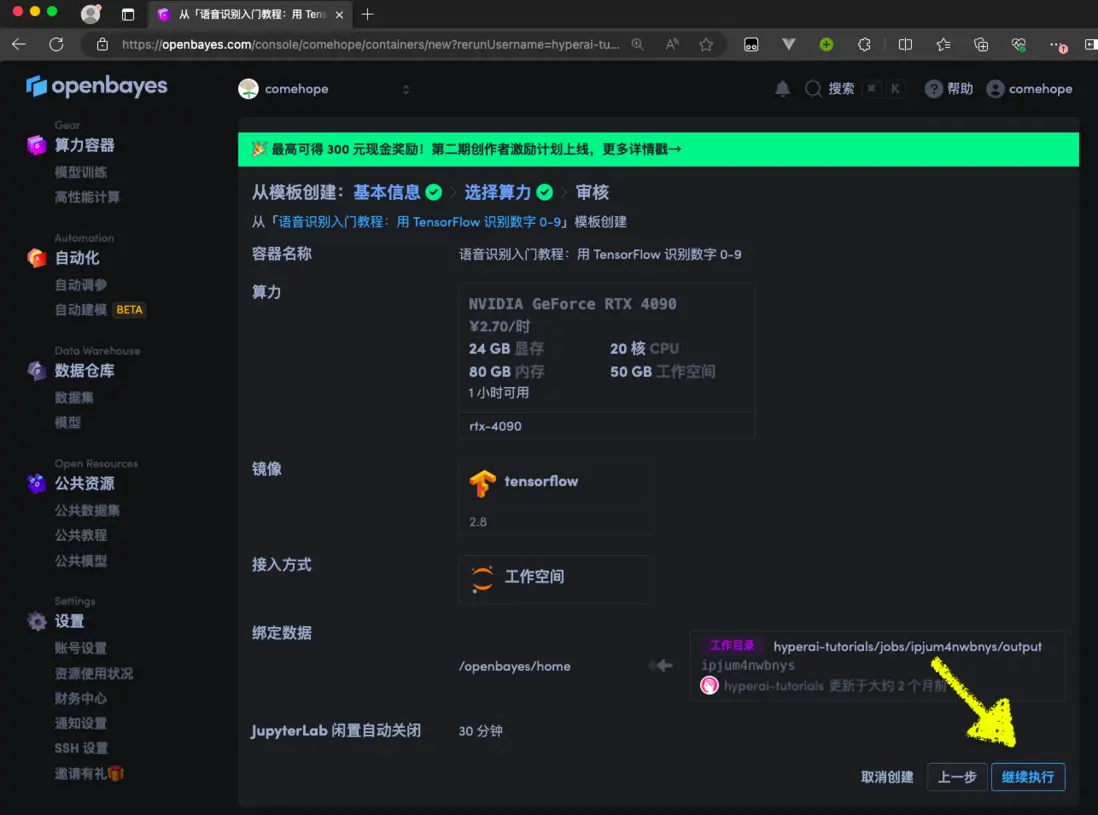Open hyperai-tutorials output path link
1098x815 pixels.
pyautogui.click(x=907, y=646)
